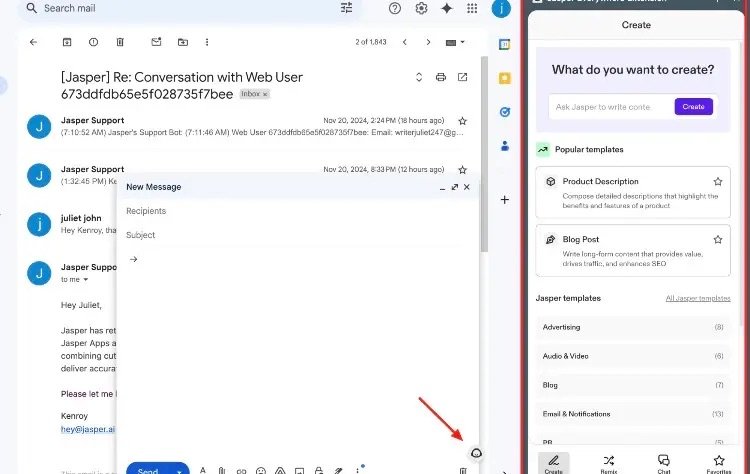This screenshot has width=750, height=474.
Task: Click the Jasper icon in the compose window
Action: (476, 453)
